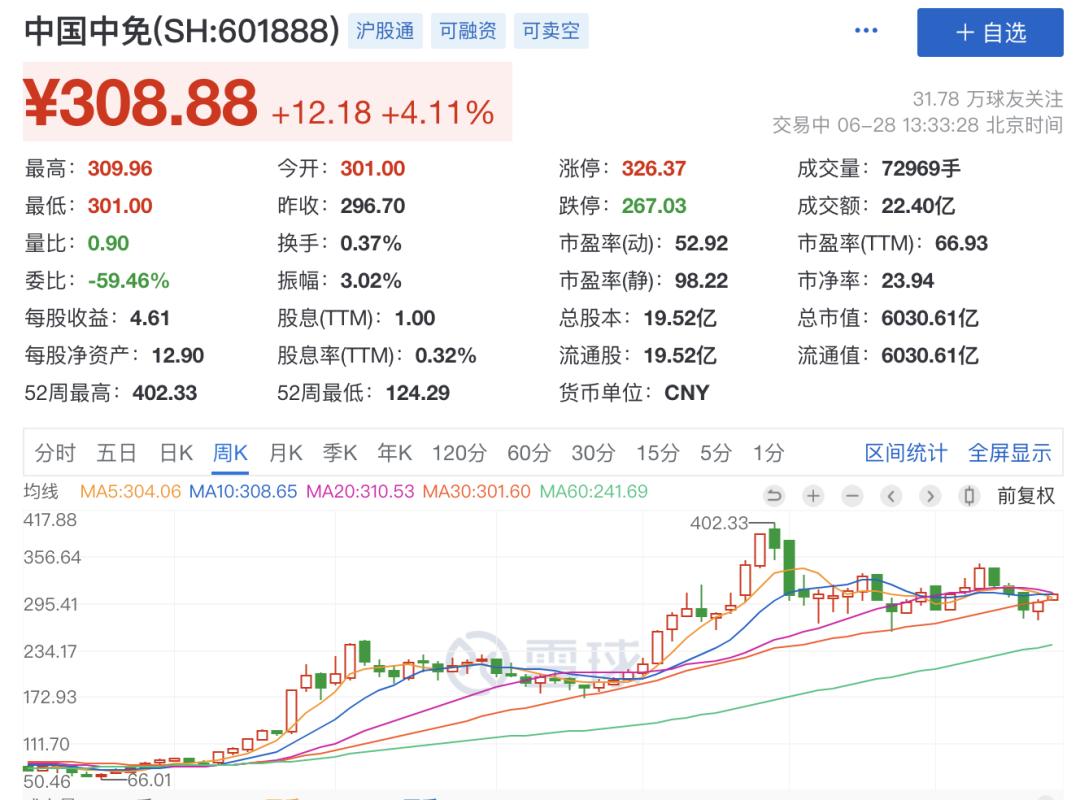Open the 前复权 price adjustment selector
The image size is (1080, 800).
tap(1026, 494)
